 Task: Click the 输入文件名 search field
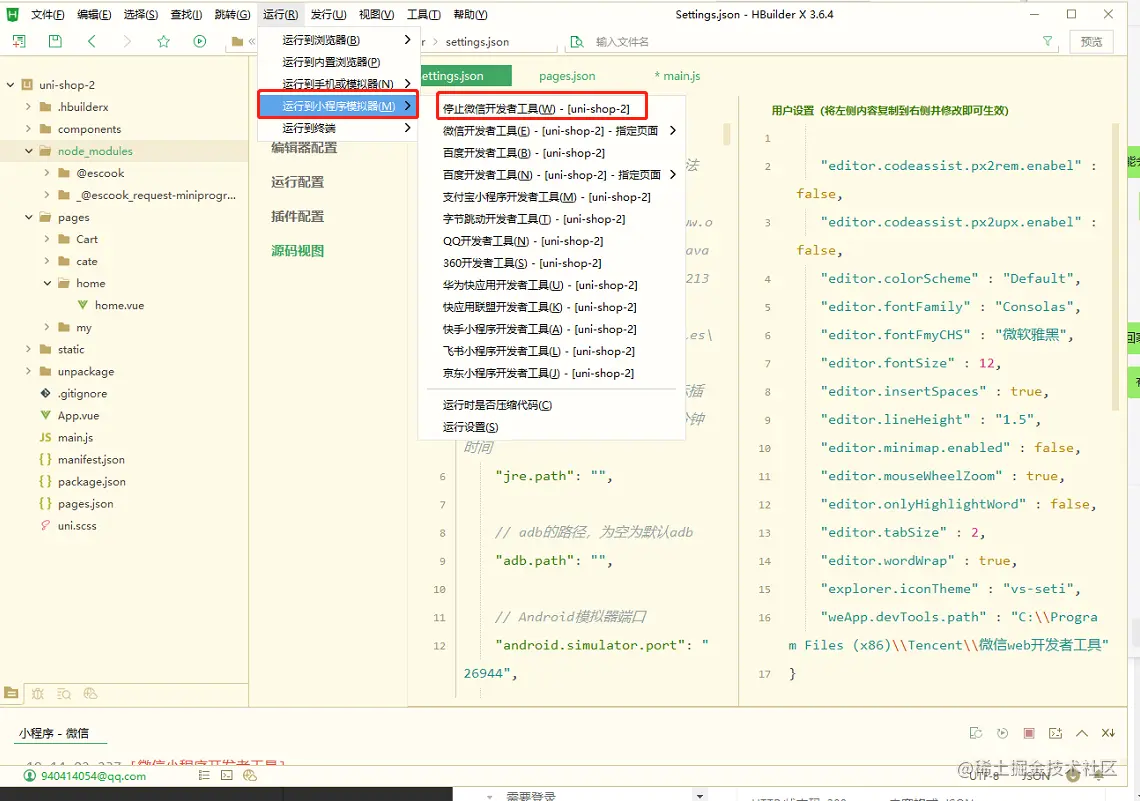[x=700, y=41]
